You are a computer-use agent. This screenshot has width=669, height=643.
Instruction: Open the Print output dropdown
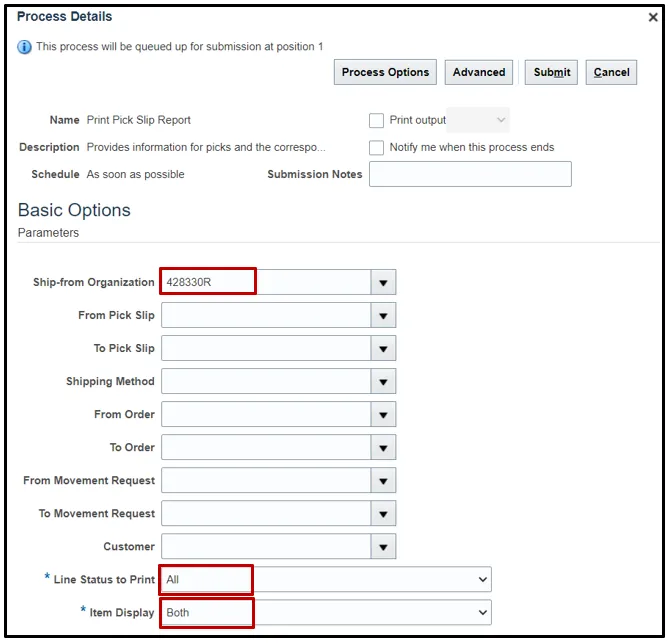coord(479,121)
